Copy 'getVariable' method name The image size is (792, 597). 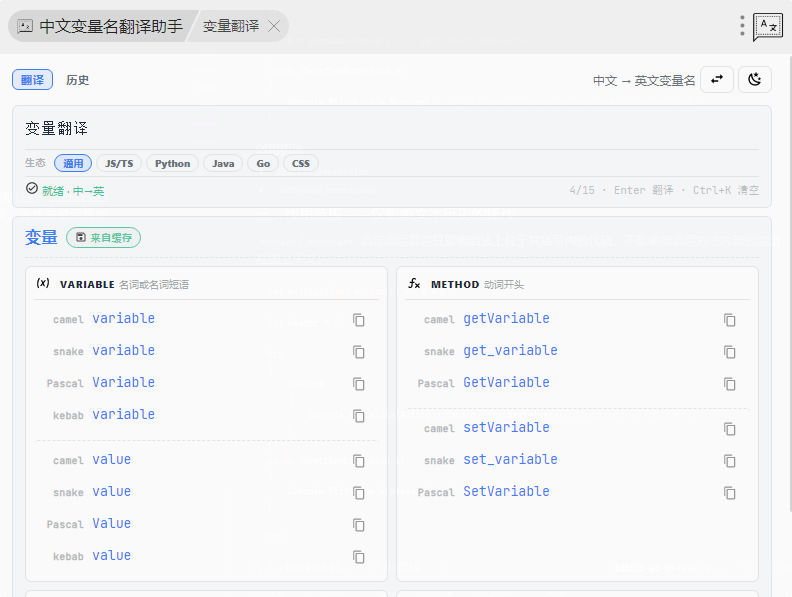click(729, 320)
